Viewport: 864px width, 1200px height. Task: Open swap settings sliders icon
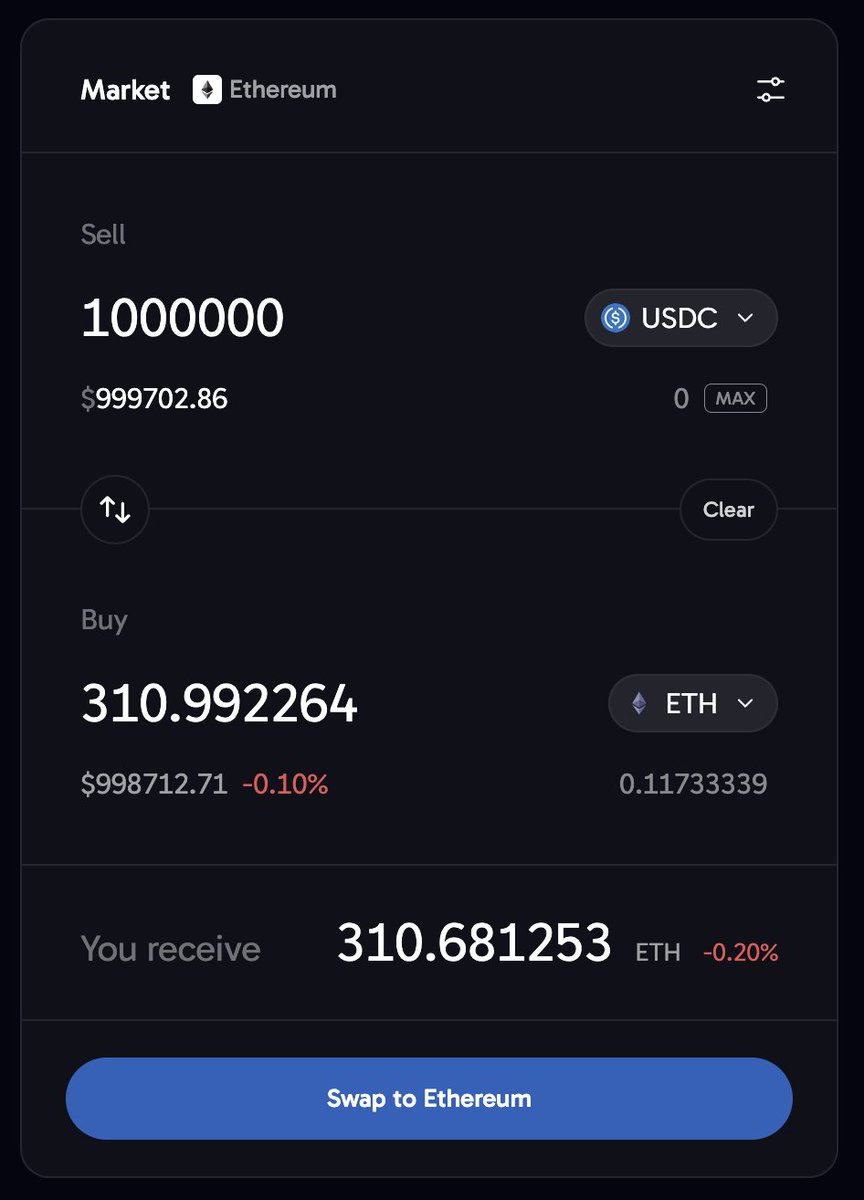click(770, 90)
